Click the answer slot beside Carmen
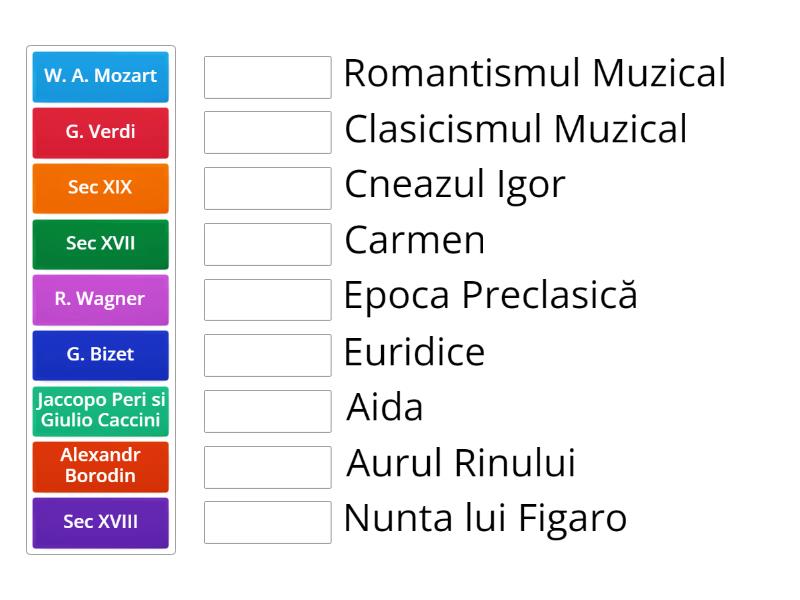The image size is (800, 600). (266, 243)
